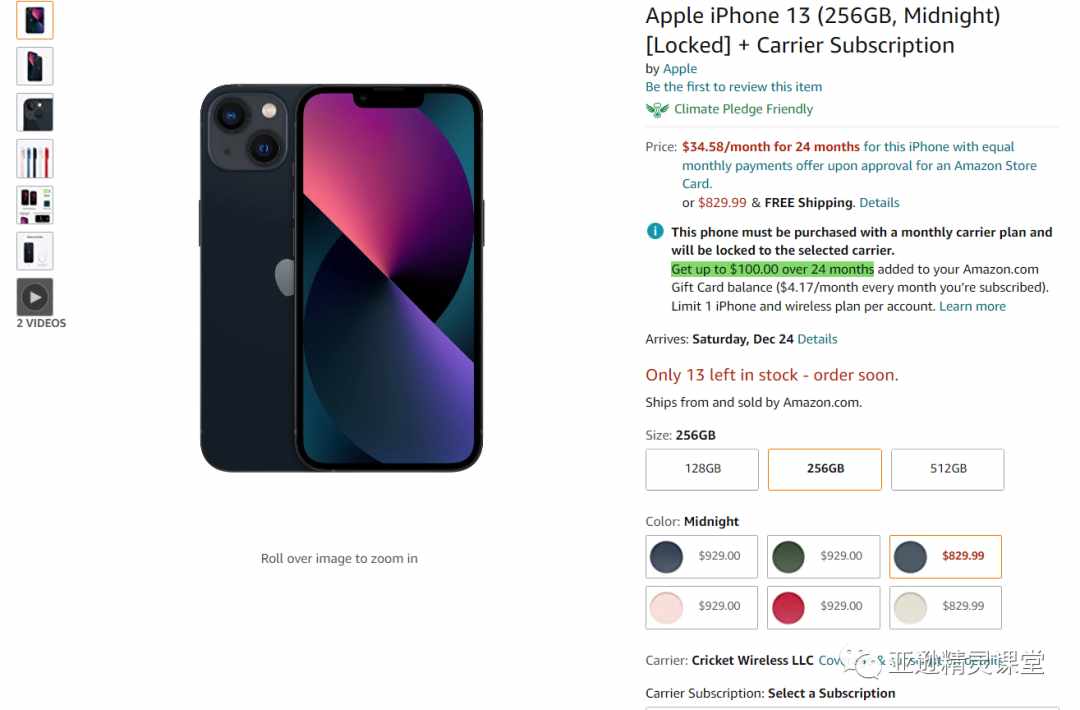Play the product videos thumbnail

point(34,297)
